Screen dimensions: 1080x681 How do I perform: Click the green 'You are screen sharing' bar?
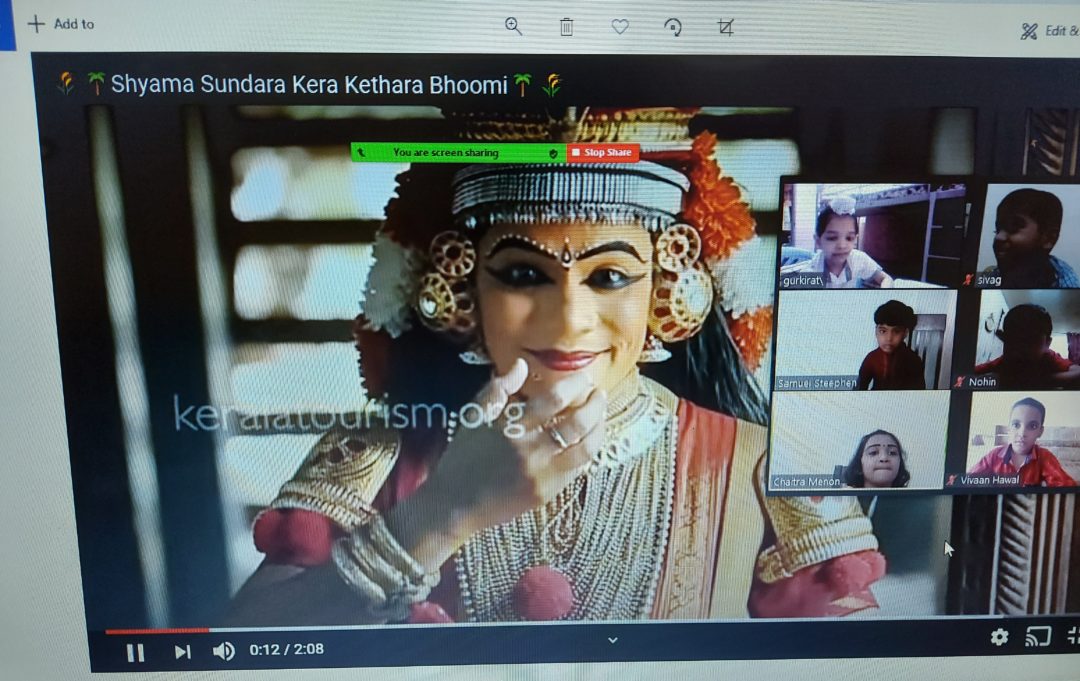pos(459,152)
